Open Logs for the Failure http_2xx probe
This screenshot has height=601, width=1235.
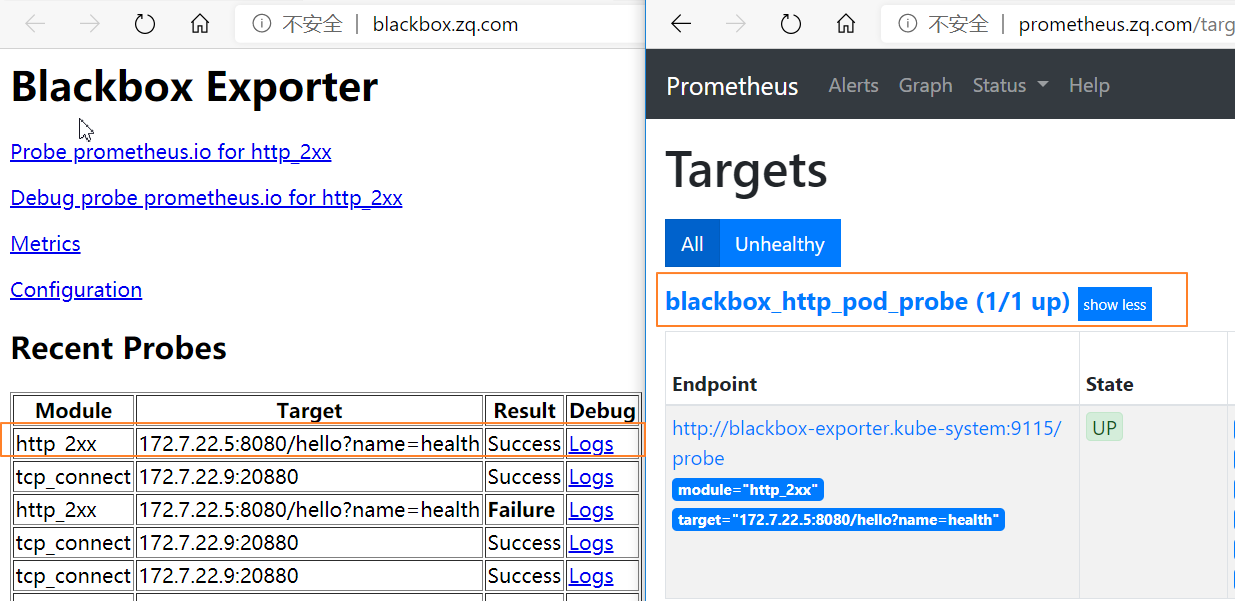click(x=591, y=510)
